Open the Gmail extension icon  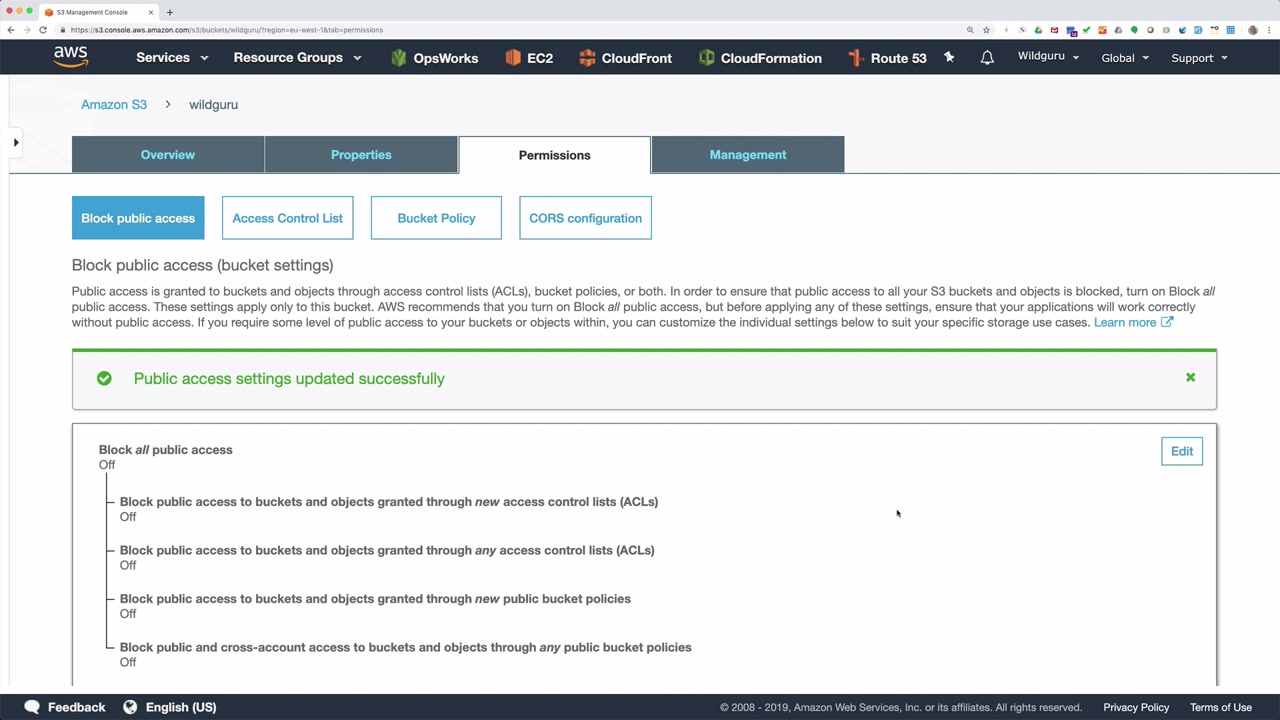coord(1054,30)
